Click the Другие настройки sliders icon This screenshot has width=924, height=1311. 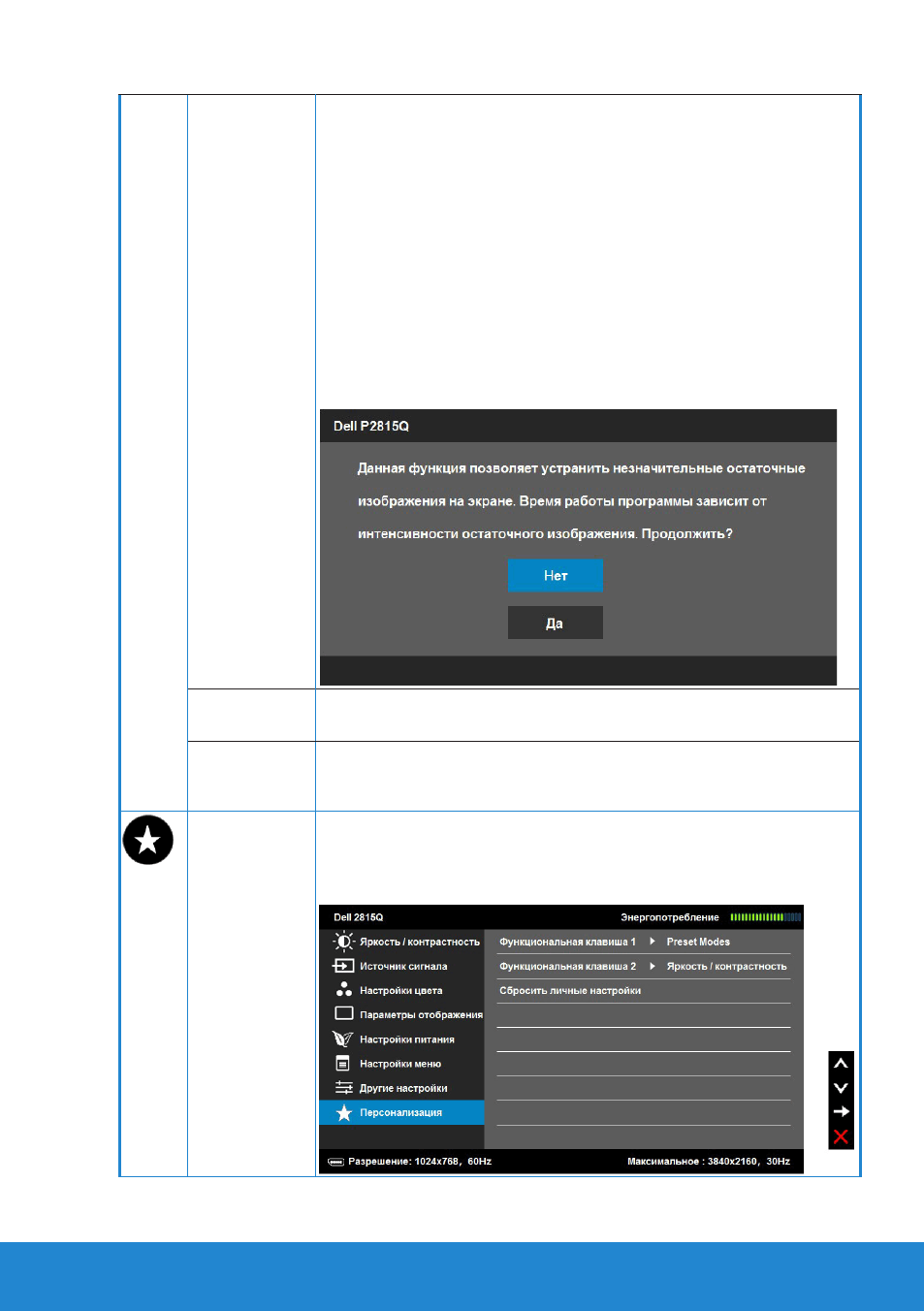343,1088
